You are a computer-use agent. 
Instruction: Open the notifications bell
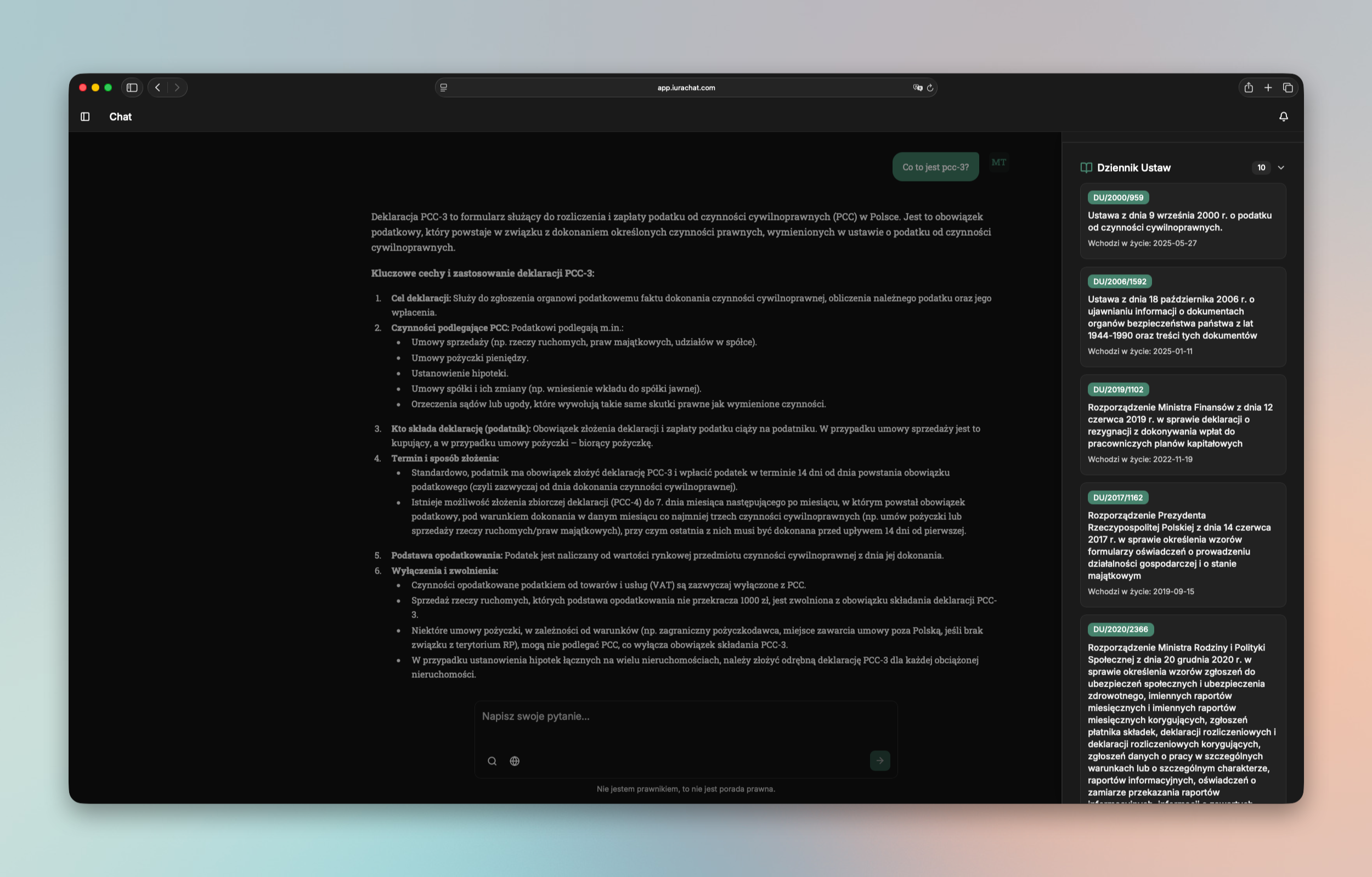[x=1283, y=117]
